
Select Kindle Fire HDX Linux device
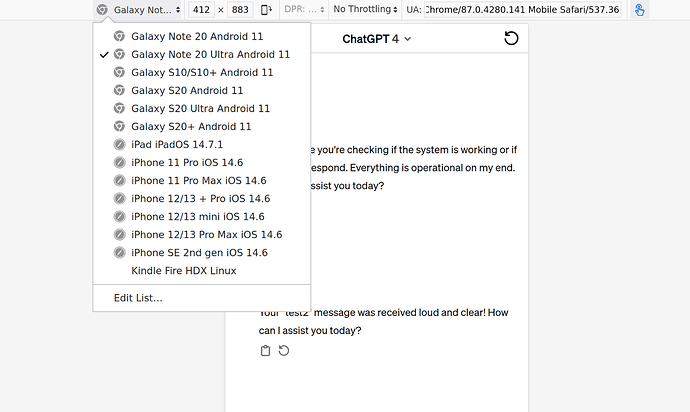click(202, 271)
